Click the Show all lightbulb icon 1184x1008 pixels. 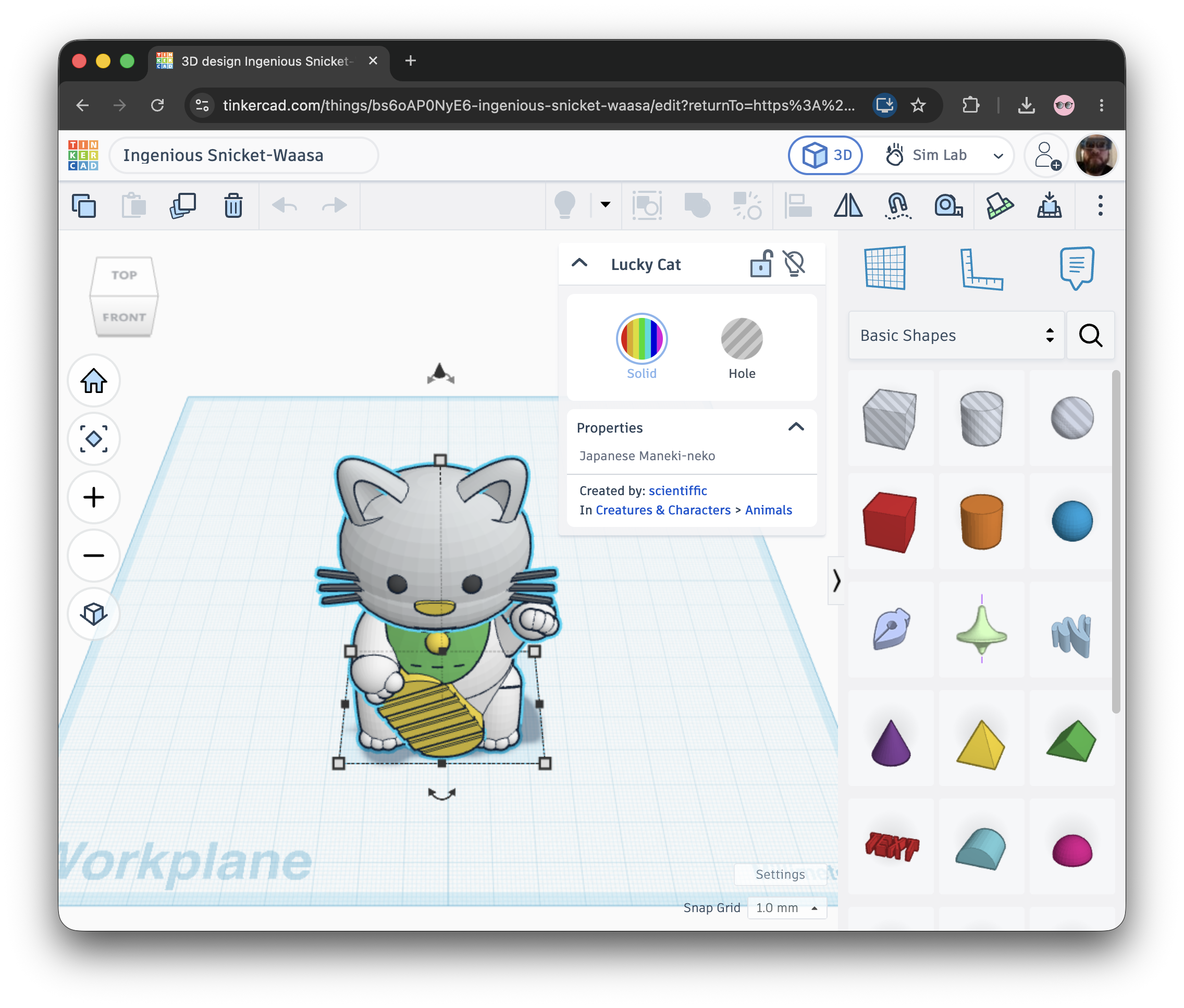(x=564, y=205)
